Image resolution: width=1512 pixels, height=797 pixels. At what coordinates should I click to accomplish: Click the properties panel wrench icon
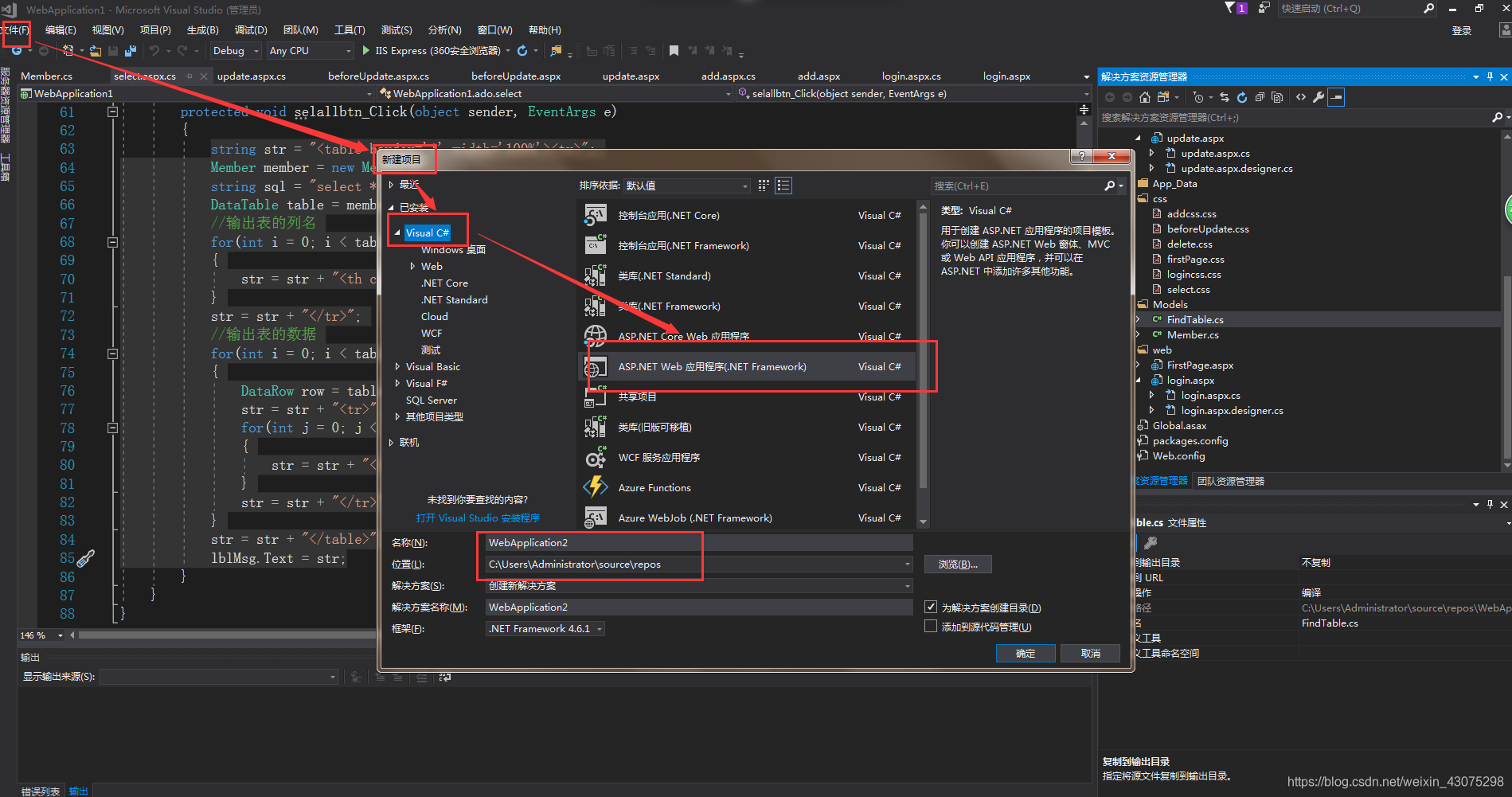[1150, 542]
